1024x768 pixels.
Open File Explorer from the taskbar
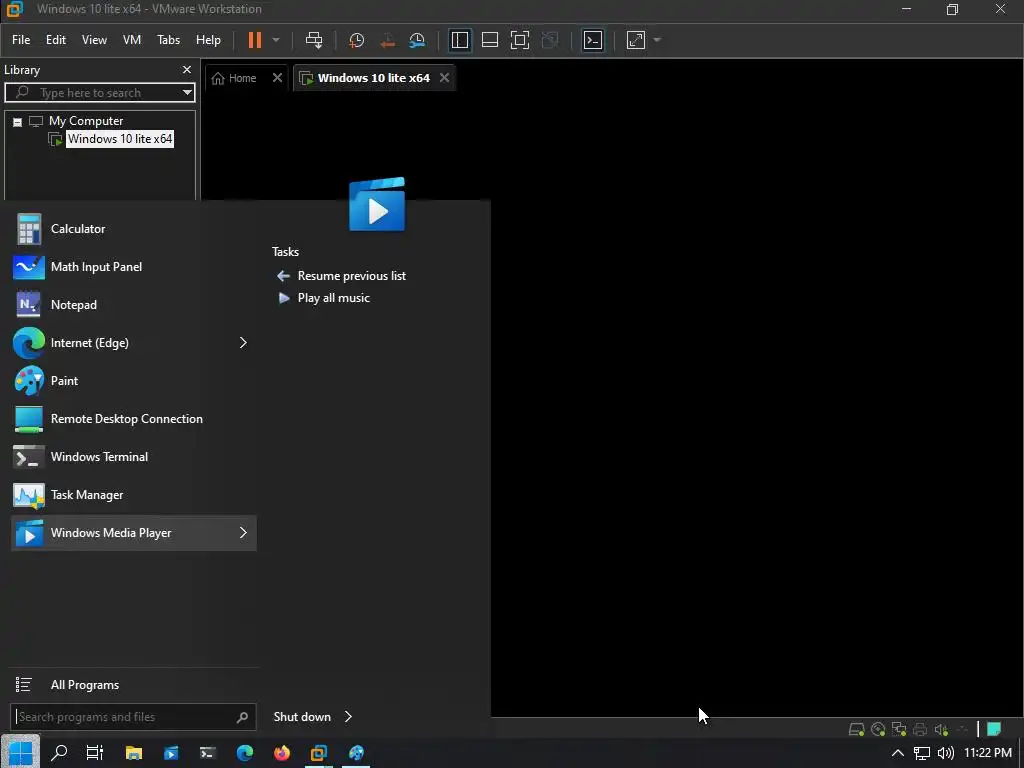click(134, 752)
